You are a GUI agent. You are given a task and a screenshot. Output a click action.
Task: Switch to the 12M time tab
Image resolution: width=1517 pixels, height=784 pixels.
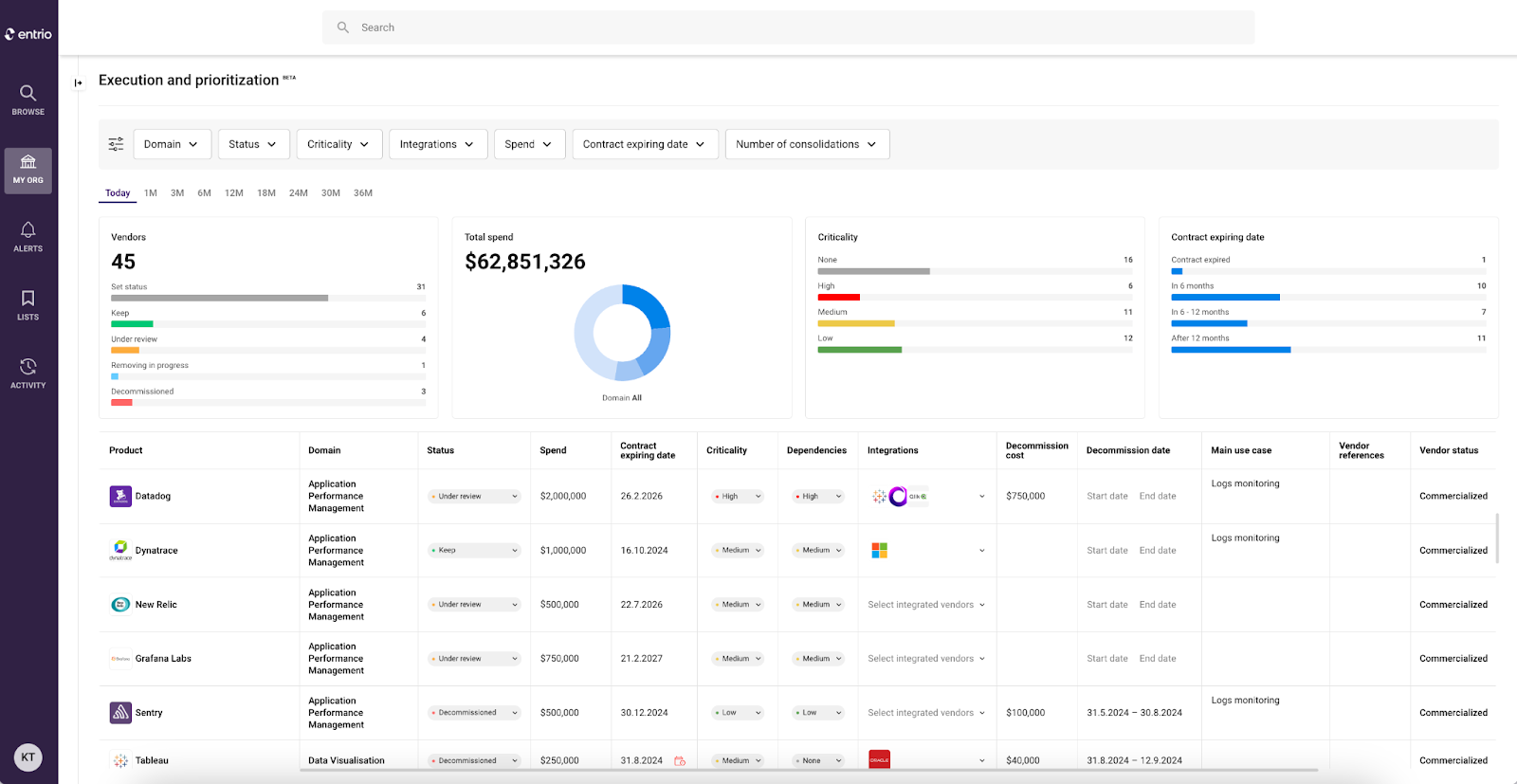click(233, 193)
